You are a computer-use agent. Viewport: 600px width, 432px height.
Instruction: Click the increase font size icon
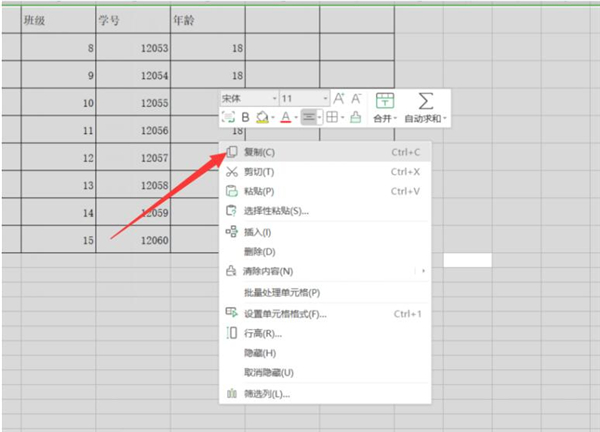coord(338,98)
